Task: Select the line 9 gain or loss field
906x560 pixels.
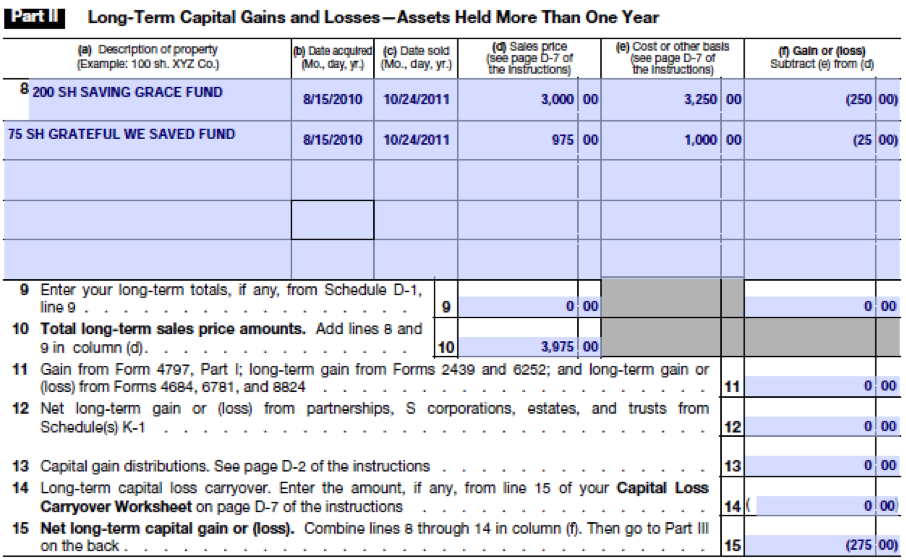Action: 822,306
